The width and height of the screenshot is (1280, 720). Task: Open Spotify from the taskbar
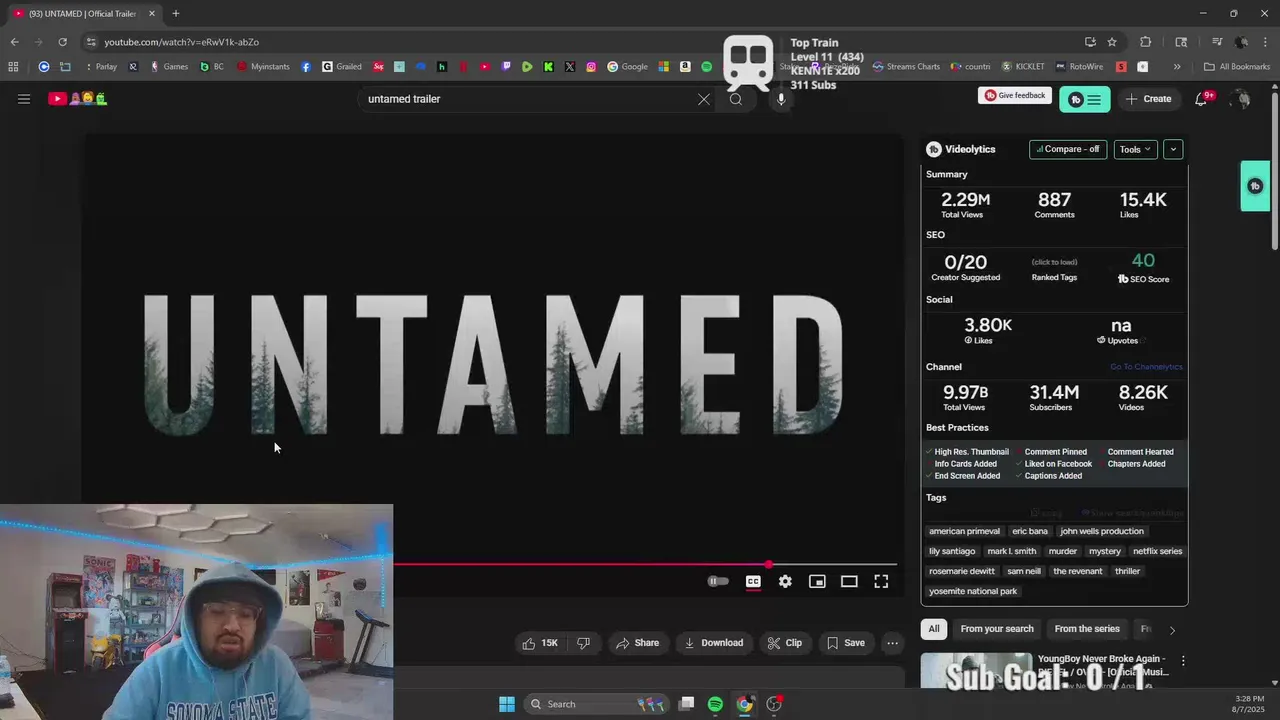[x=715, y=704]
